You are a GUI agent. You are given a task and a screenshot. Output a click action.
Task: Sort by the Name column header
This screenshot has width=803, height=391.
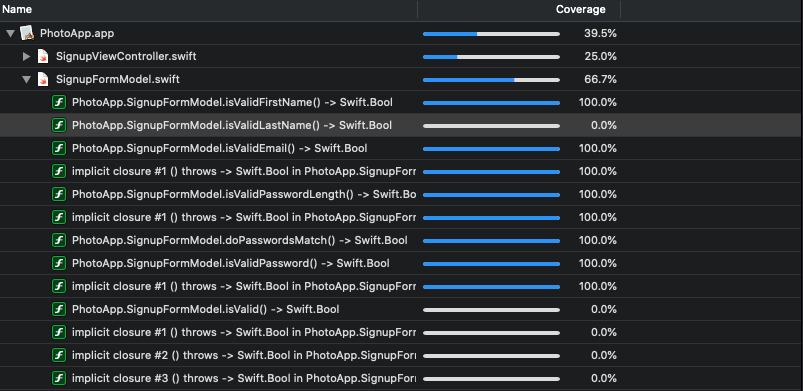tap(17, 9)
